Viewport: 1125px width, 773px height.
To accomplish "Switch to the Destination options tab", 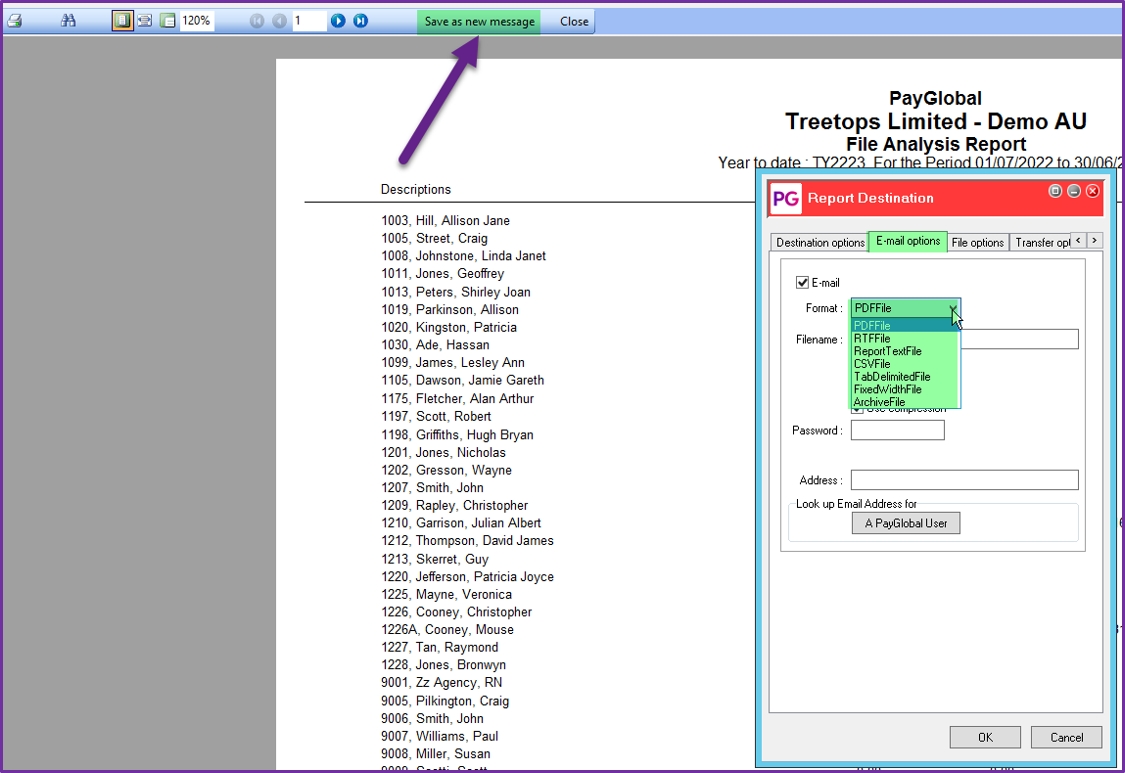I will (820, 243).
